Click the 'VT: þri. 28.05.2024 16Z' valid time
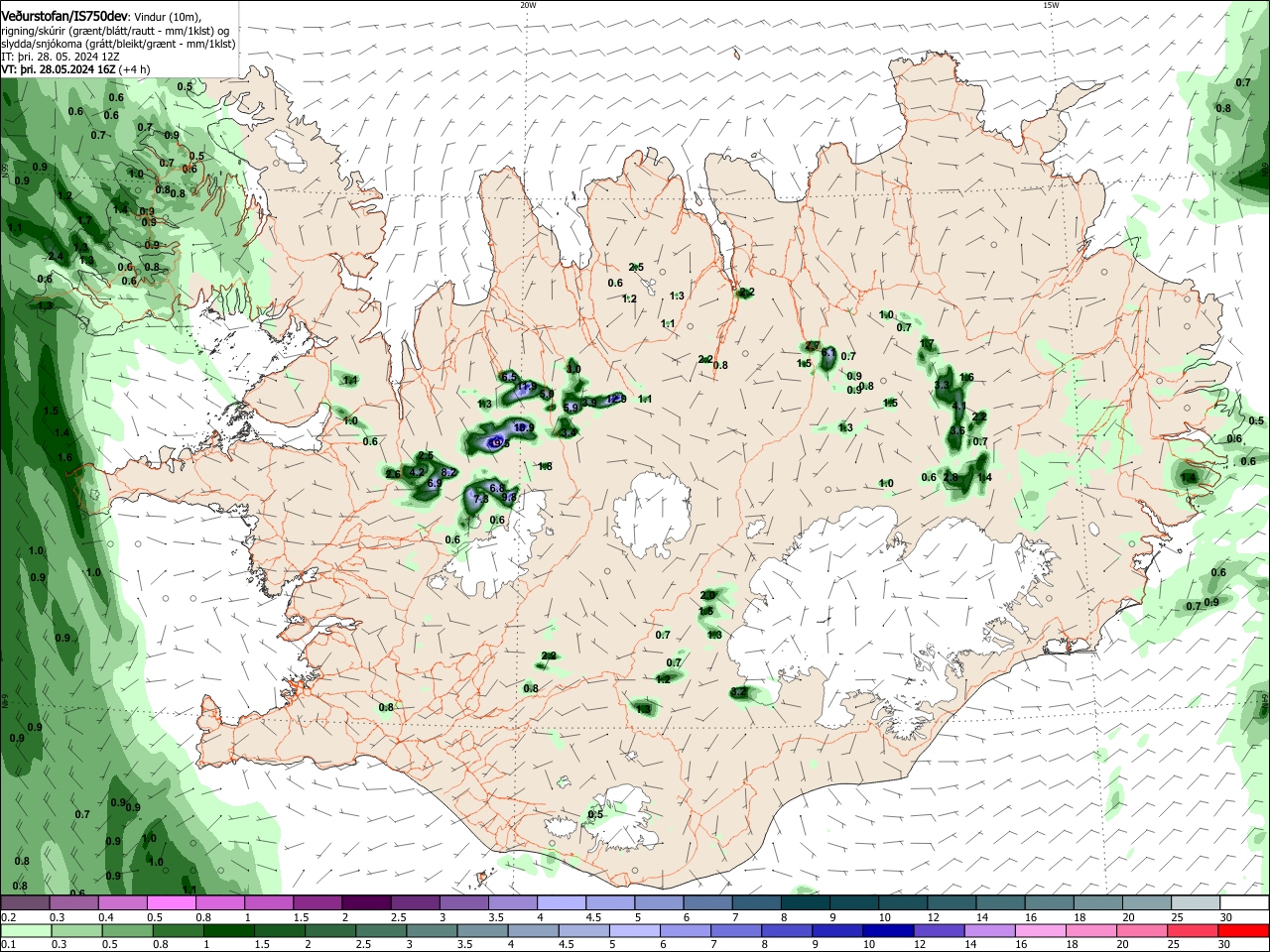The image size is (1270, 952). (x=59, y=69)
